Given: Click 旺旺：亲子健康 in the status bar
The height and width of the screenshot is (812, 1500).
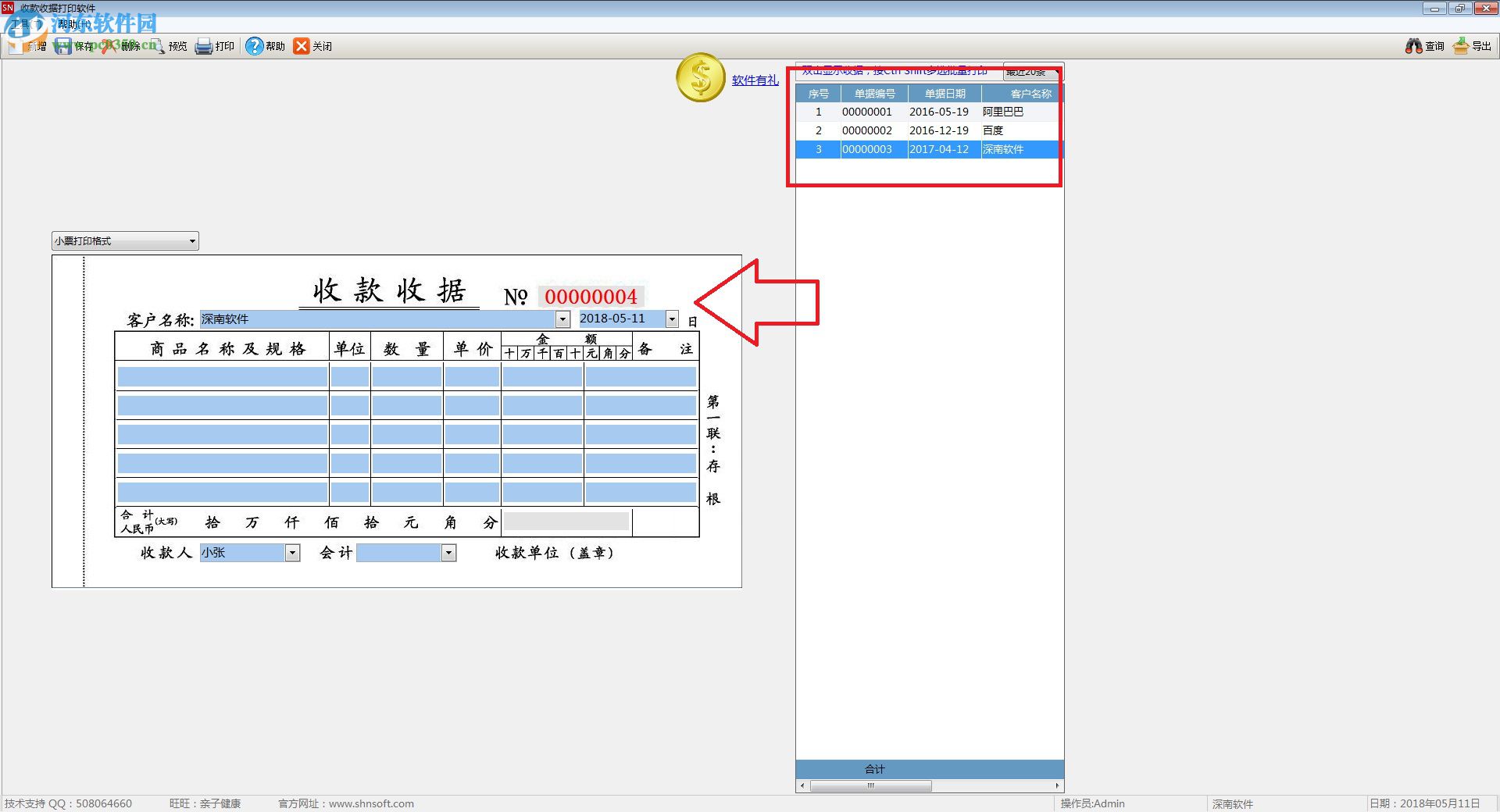Looking at the screenshot, I should pyautogui.click(x=205, y=803).
